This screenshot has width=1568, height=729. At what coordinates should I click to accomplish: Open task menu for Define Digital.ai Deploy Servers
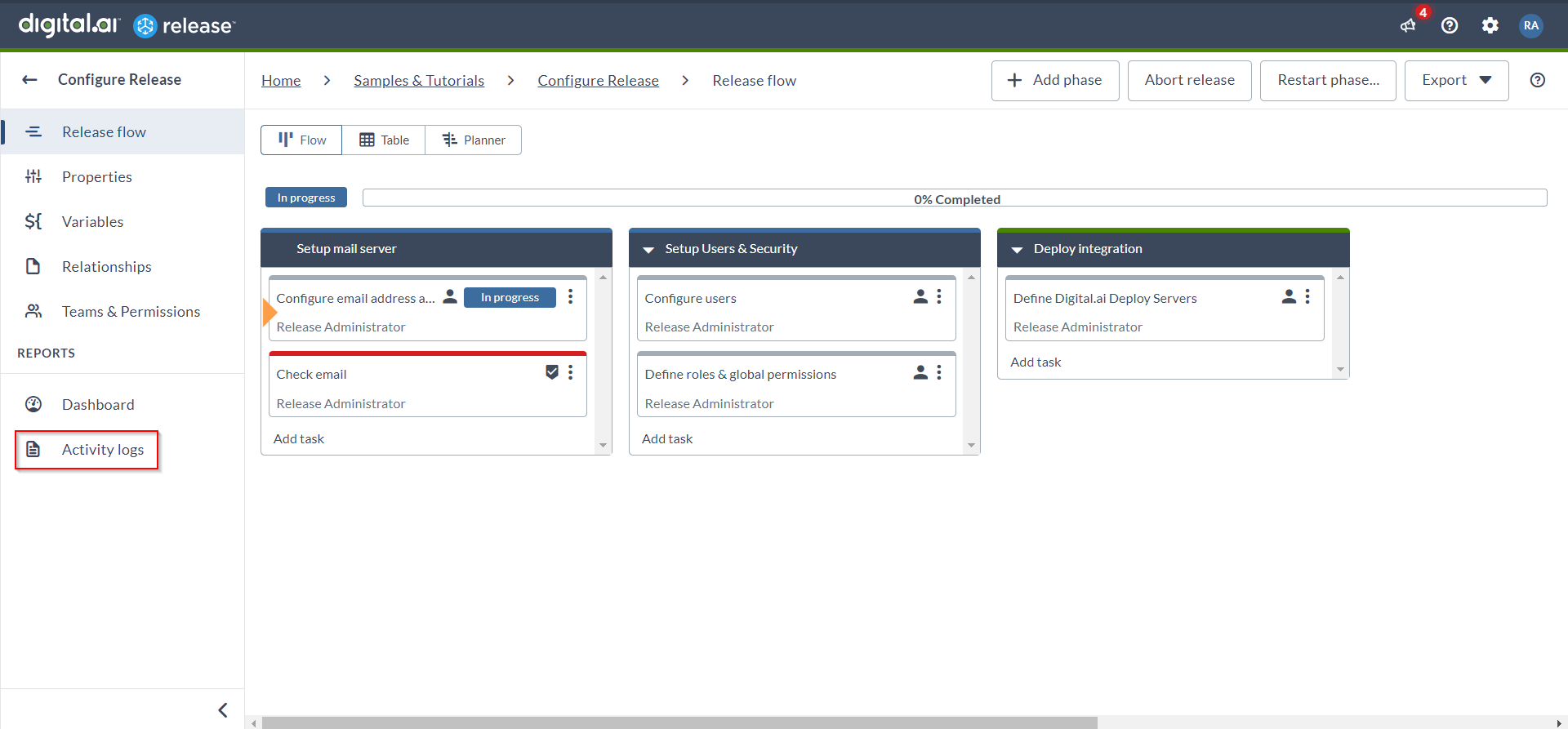coord(1307,297)
